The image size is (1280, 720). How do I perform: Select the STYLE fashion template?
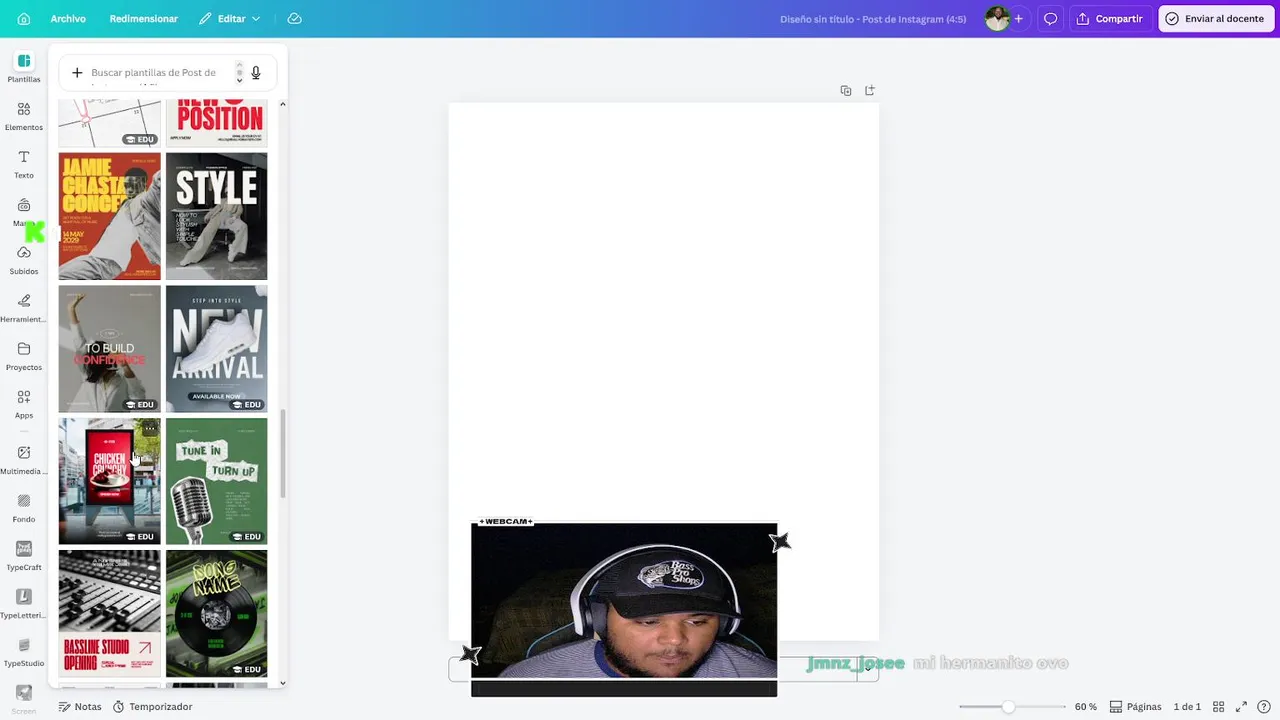click(217, 216)
